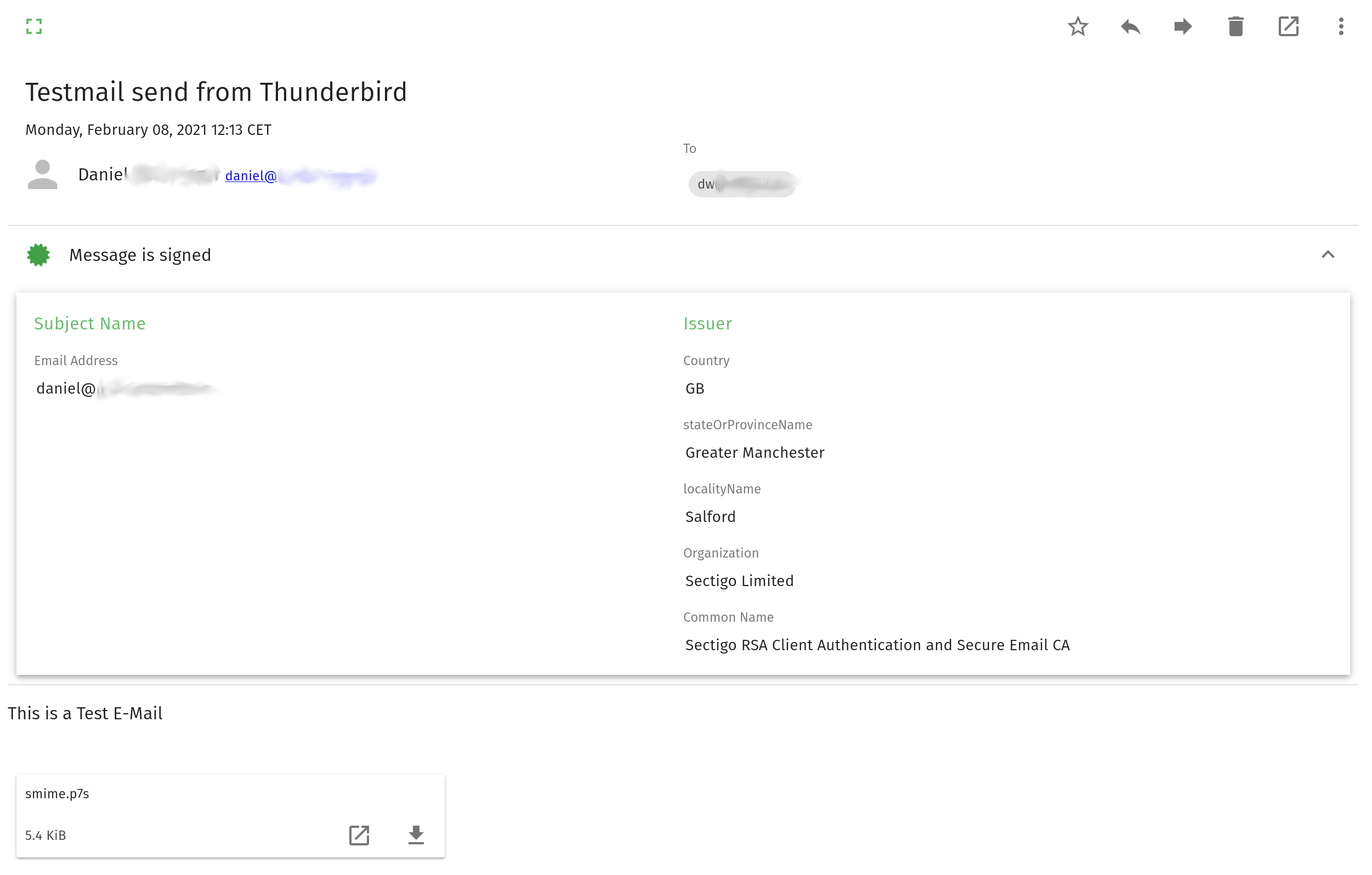The image size is (1372, 875).
Task: Click the Sectigo RSA Common Name value
Action: tap(877, 645)
